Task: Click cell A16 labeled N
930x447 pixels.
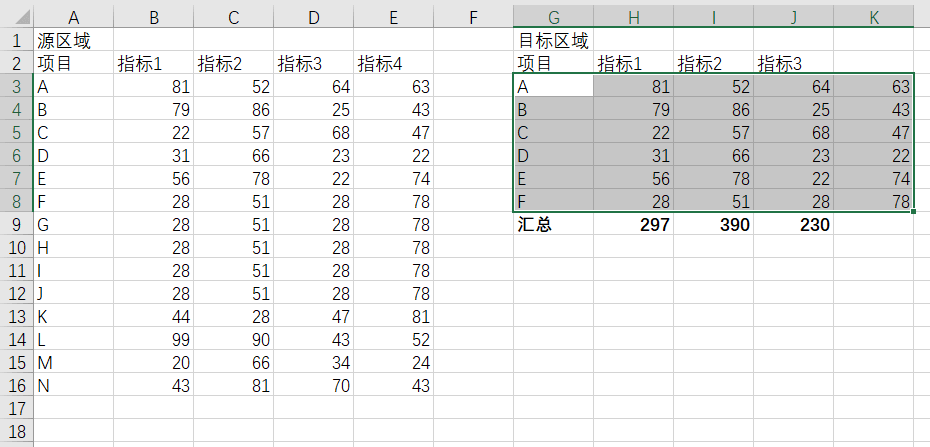Action: [74, 385]
